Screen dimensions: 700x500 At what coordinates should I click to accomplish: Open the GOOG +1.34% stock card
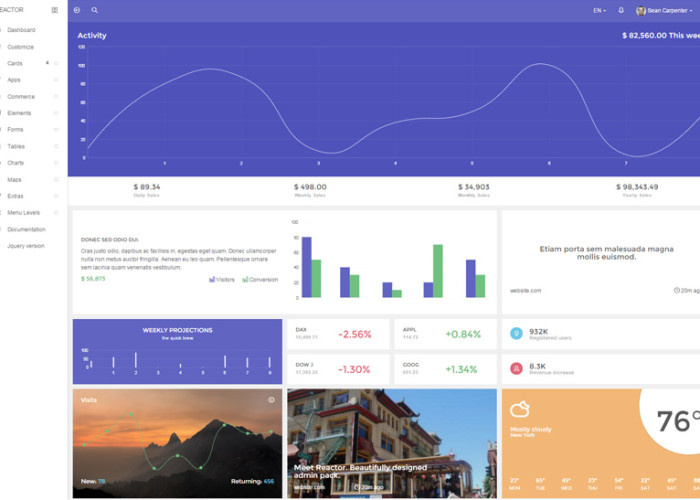446,369
